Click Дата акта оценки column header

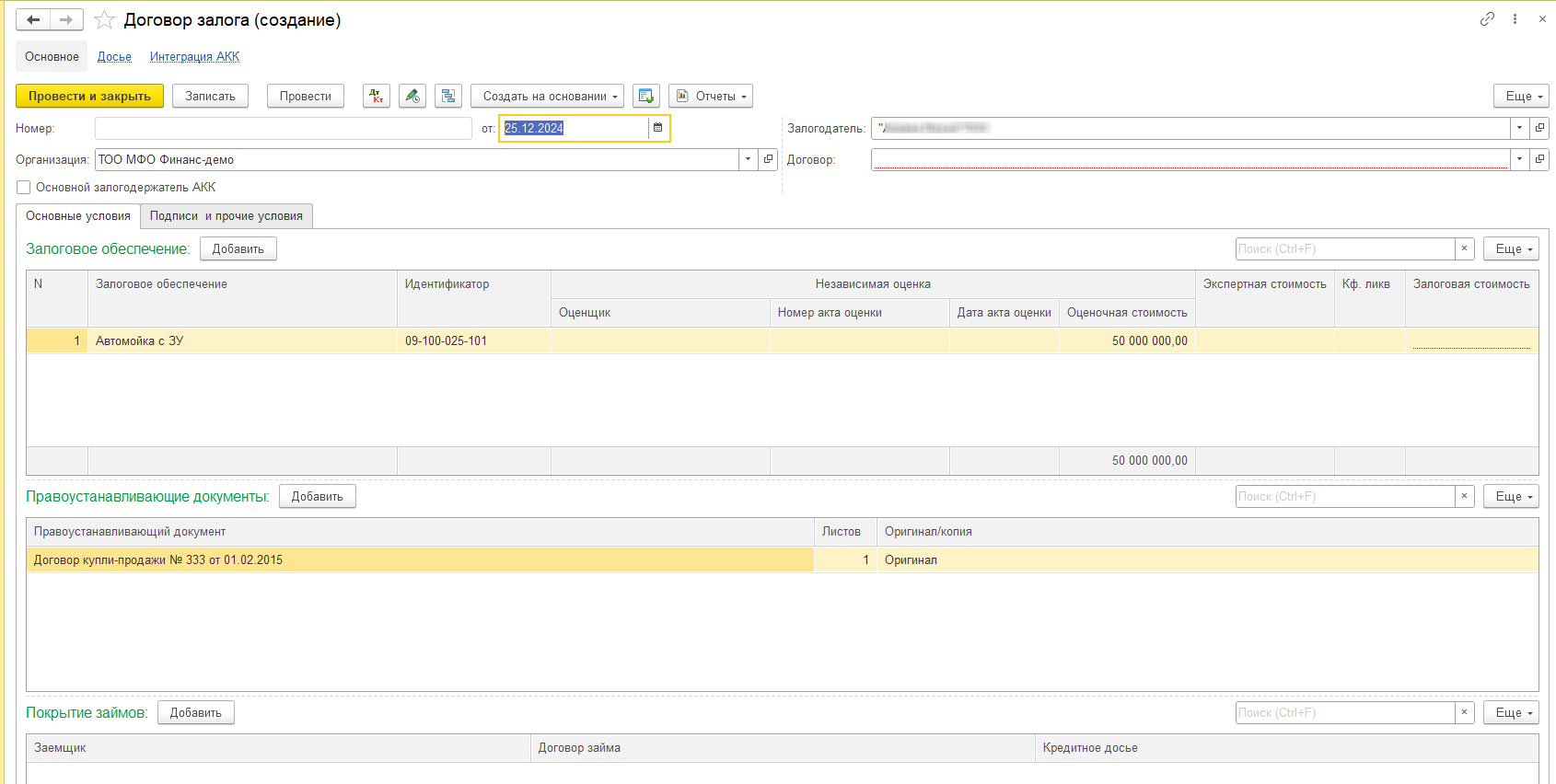coord(1004,313)
